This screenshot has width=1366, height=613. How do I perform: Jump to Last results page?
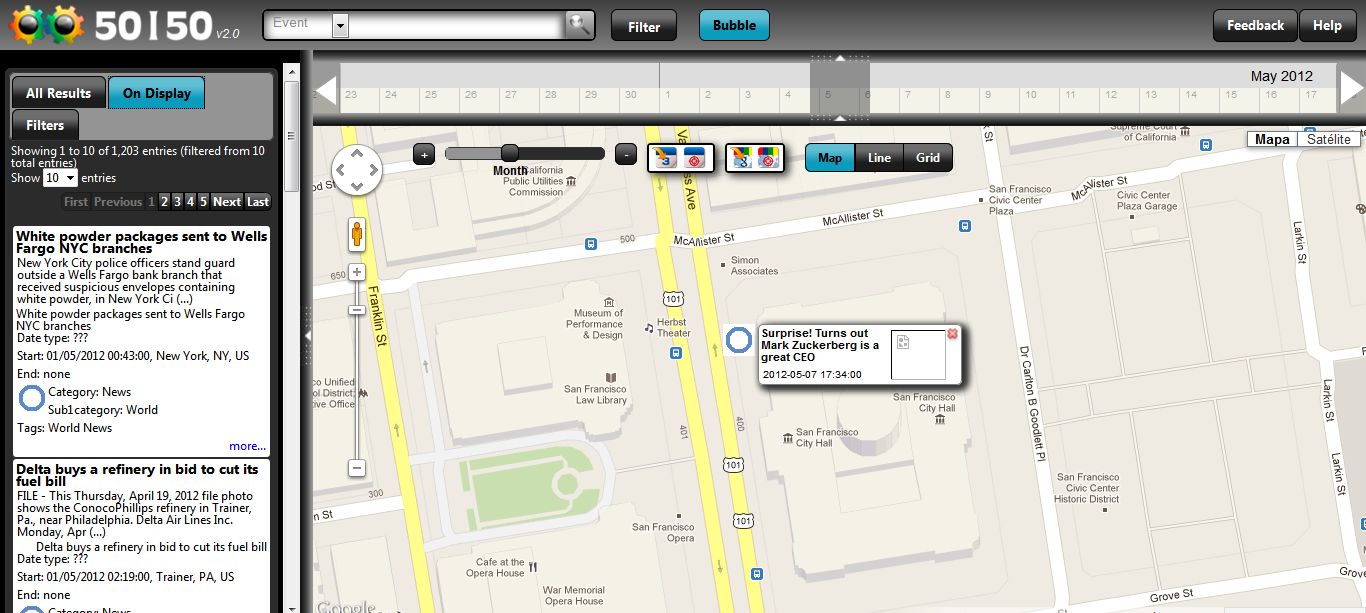258,201
